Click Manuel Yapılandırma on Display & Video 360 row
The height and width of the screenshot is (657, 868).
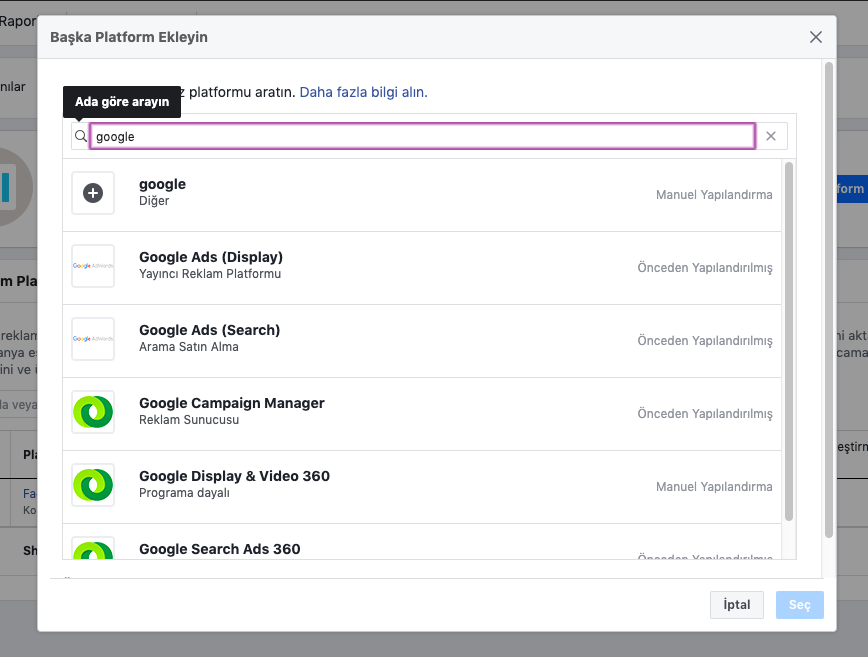pos(714,487)
